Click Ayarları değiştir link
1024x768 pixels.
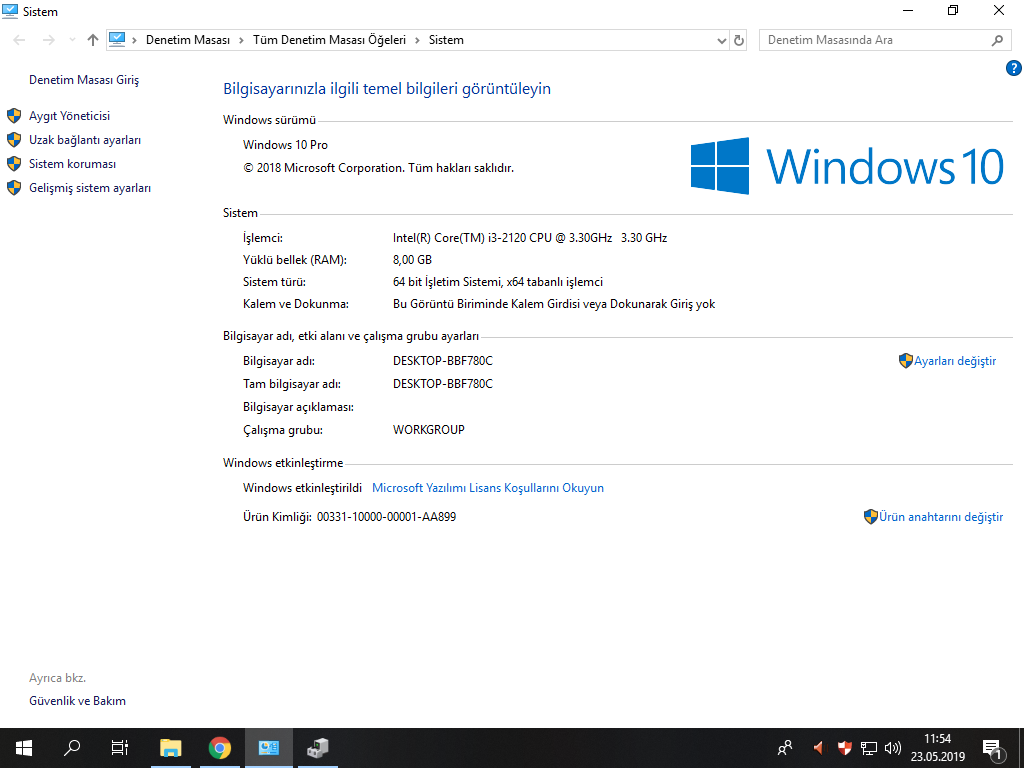[x=954, y=361]
